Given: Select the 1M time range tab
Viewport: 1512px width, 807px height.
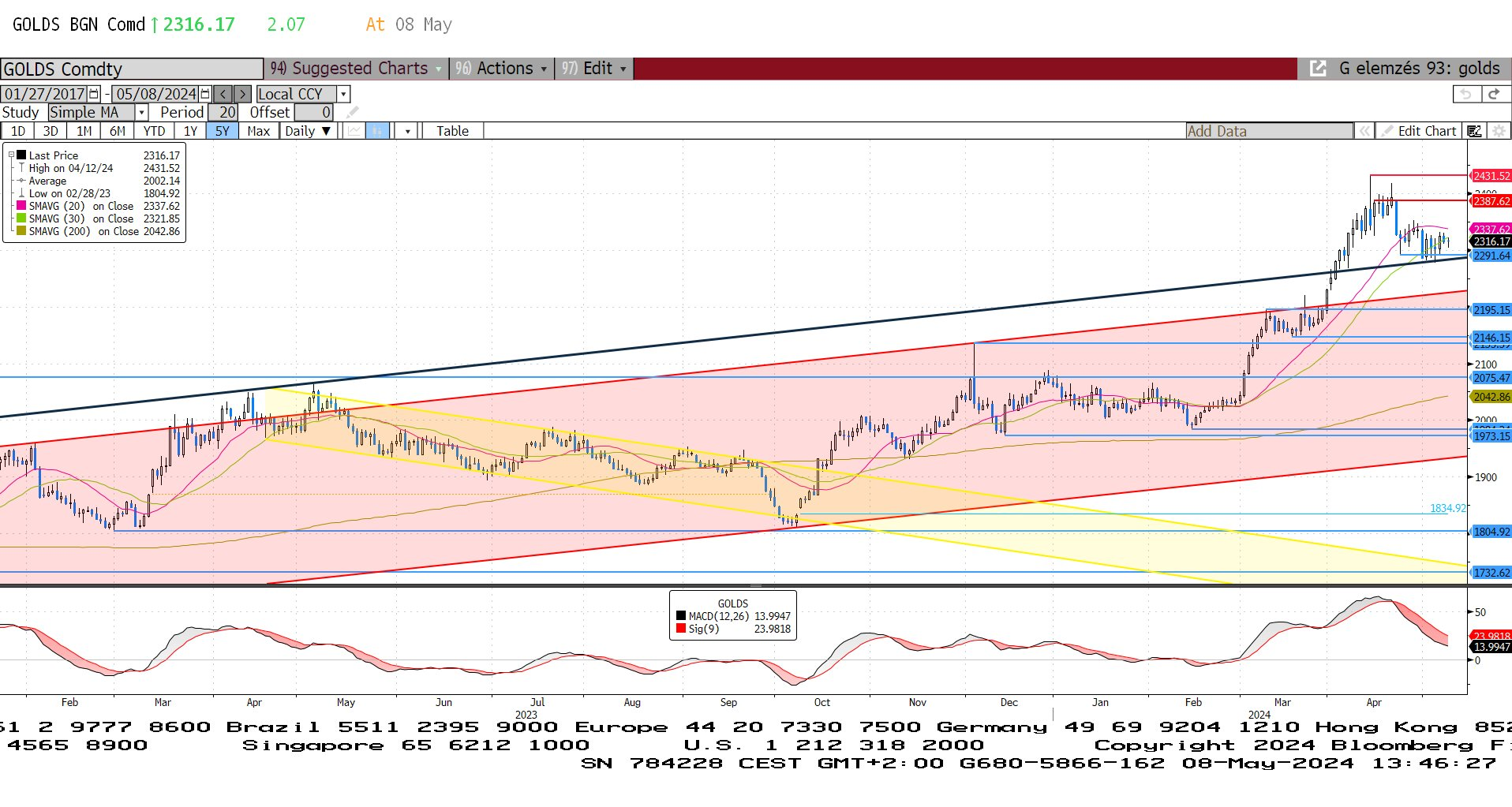Looking at the screenshot, I should pyautogui.click(x=84, y=131).
